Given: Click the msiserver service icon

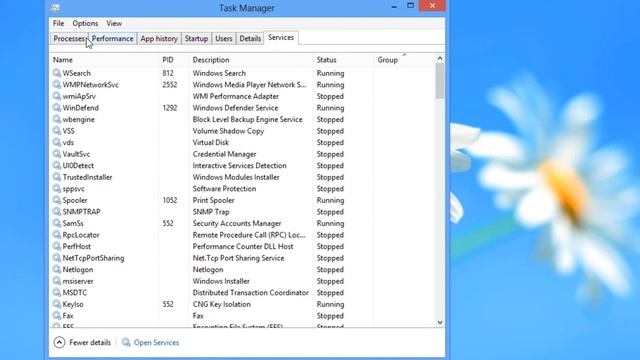Looking at the screenshot, I should tap(57, 281).
